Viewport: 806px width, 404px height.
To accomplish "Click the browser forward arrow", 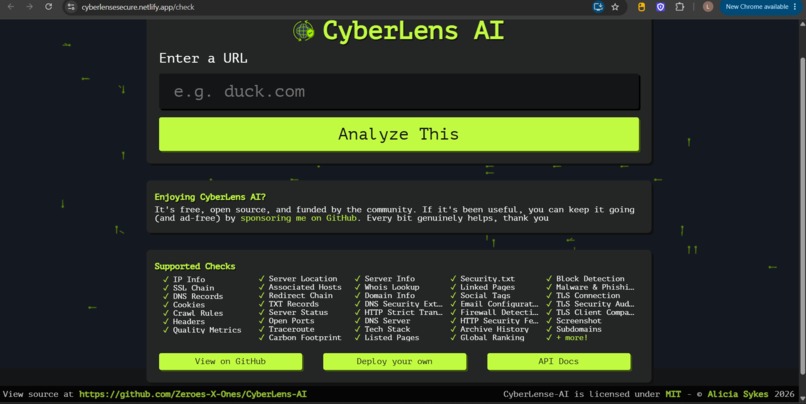I will [x=30, y=7].
